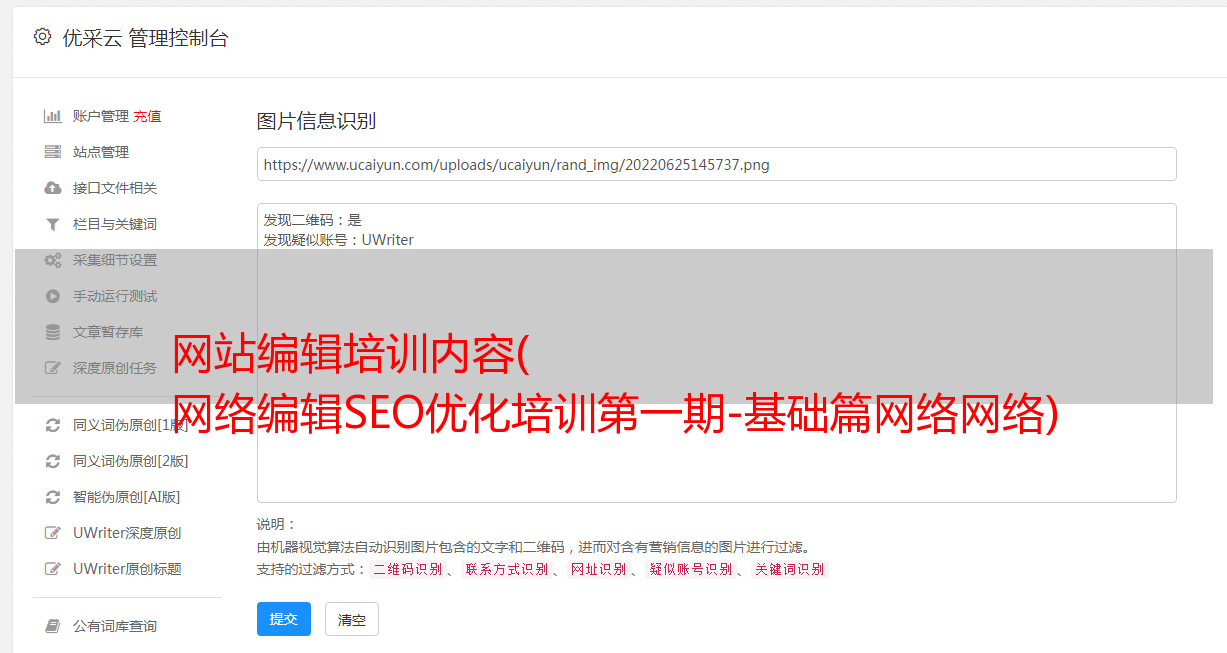
Task: Click the 优采云 管理控制台 title
Action: (x=145, y=38)
